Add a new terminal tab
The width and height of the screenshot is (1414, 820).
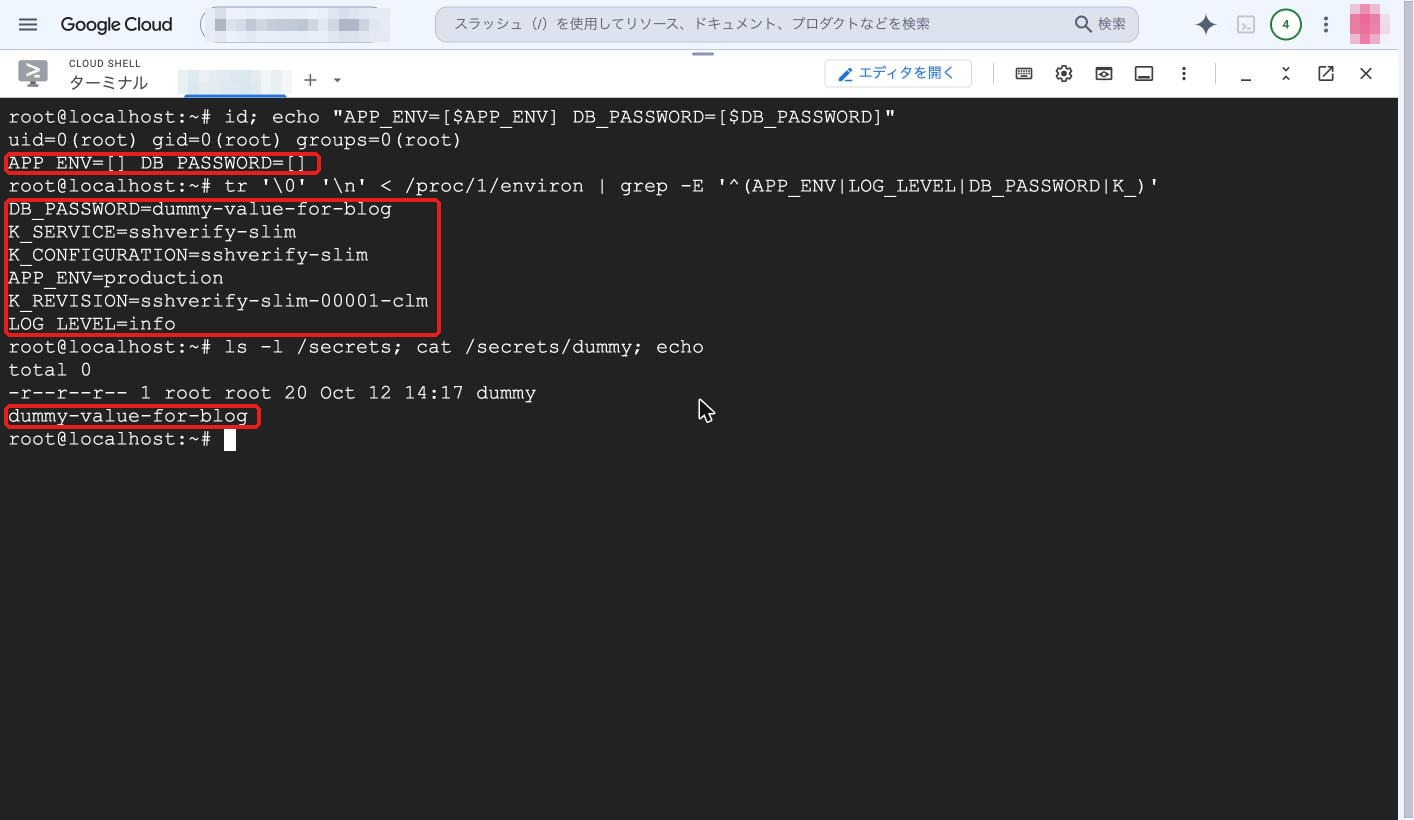(310, 80)
